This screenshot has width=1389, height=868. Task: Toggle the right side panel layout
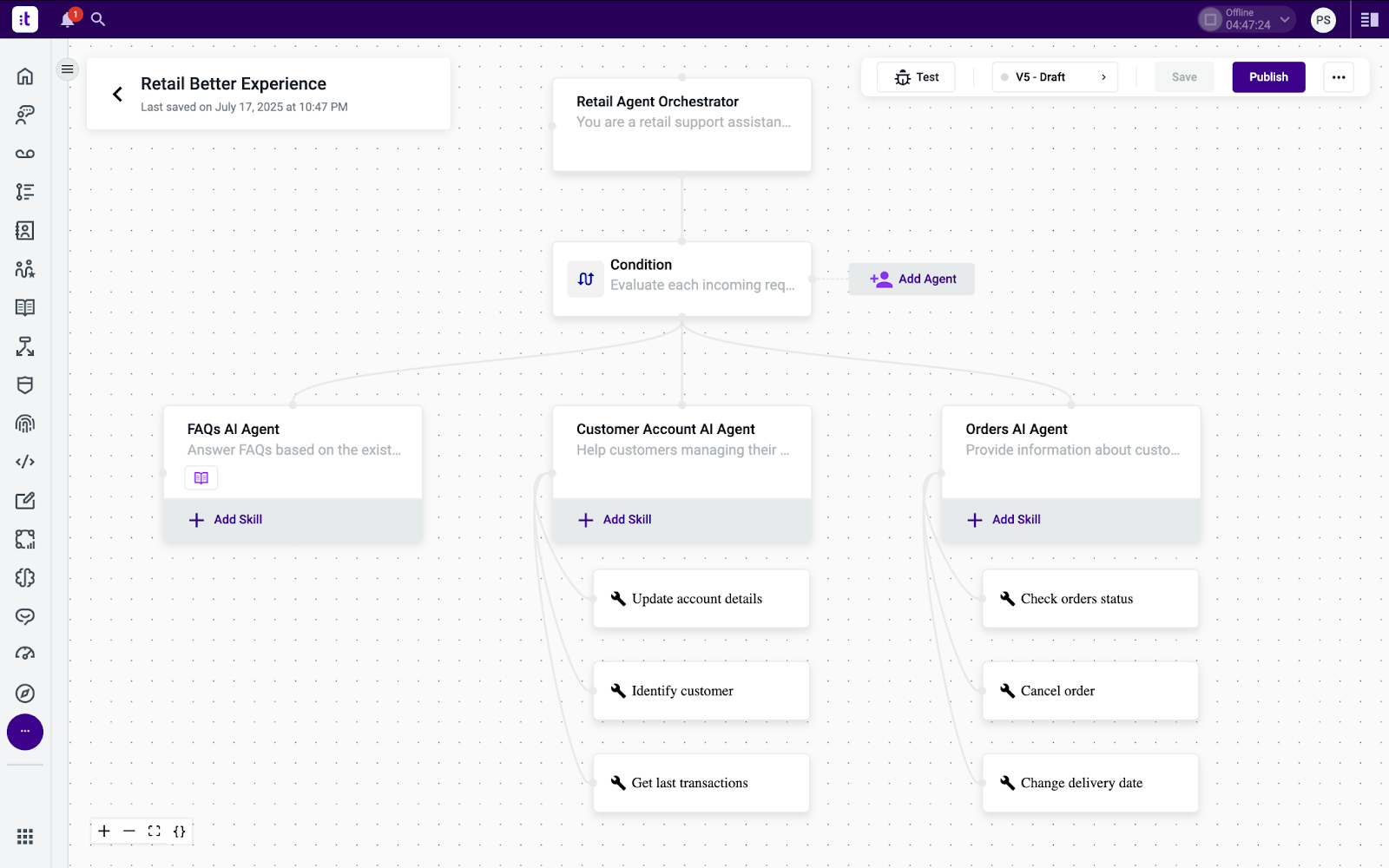1370,19
